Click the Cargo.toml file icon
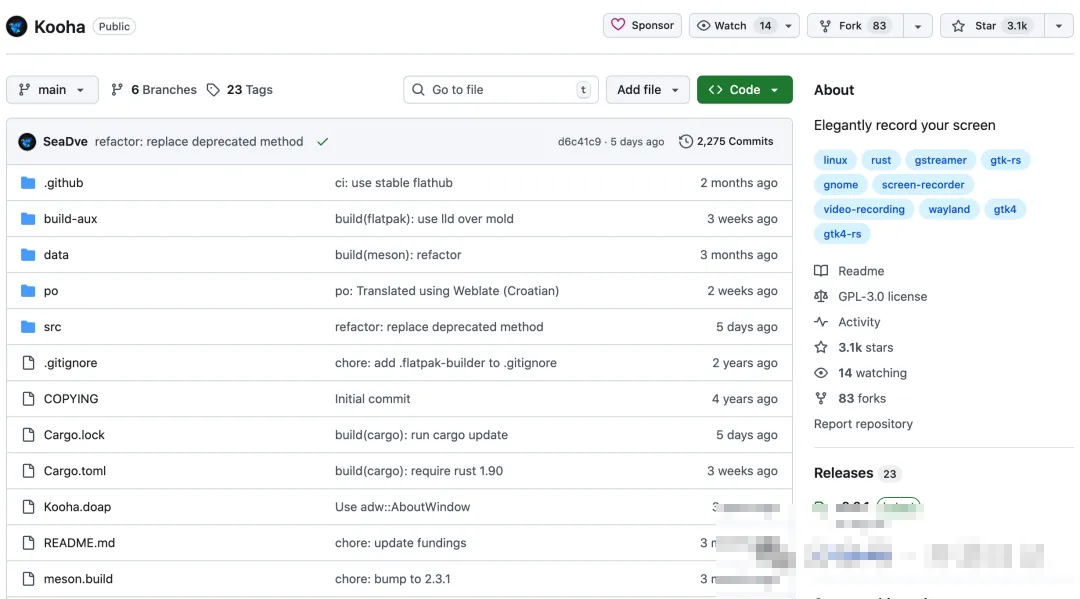 [x=28, y=471]
